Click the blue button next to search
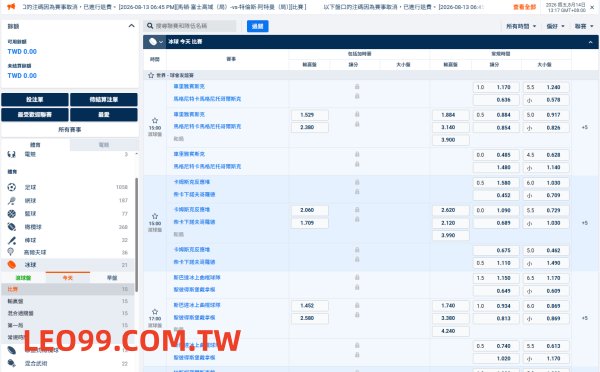The image size is (600, 372). (x=258, y=26)
